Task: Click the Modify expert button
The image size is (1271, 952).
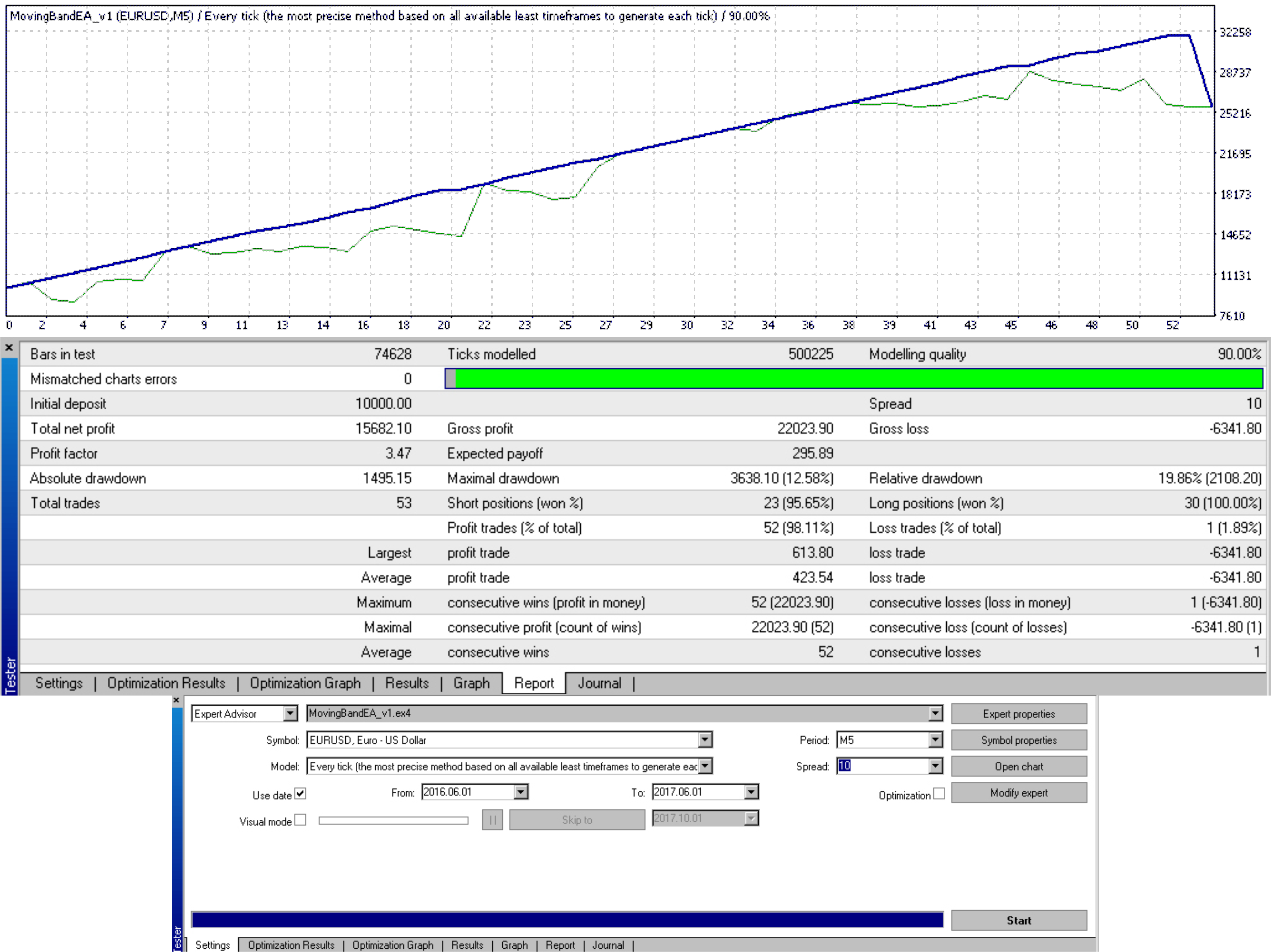Action: (x=1018, y=793)
